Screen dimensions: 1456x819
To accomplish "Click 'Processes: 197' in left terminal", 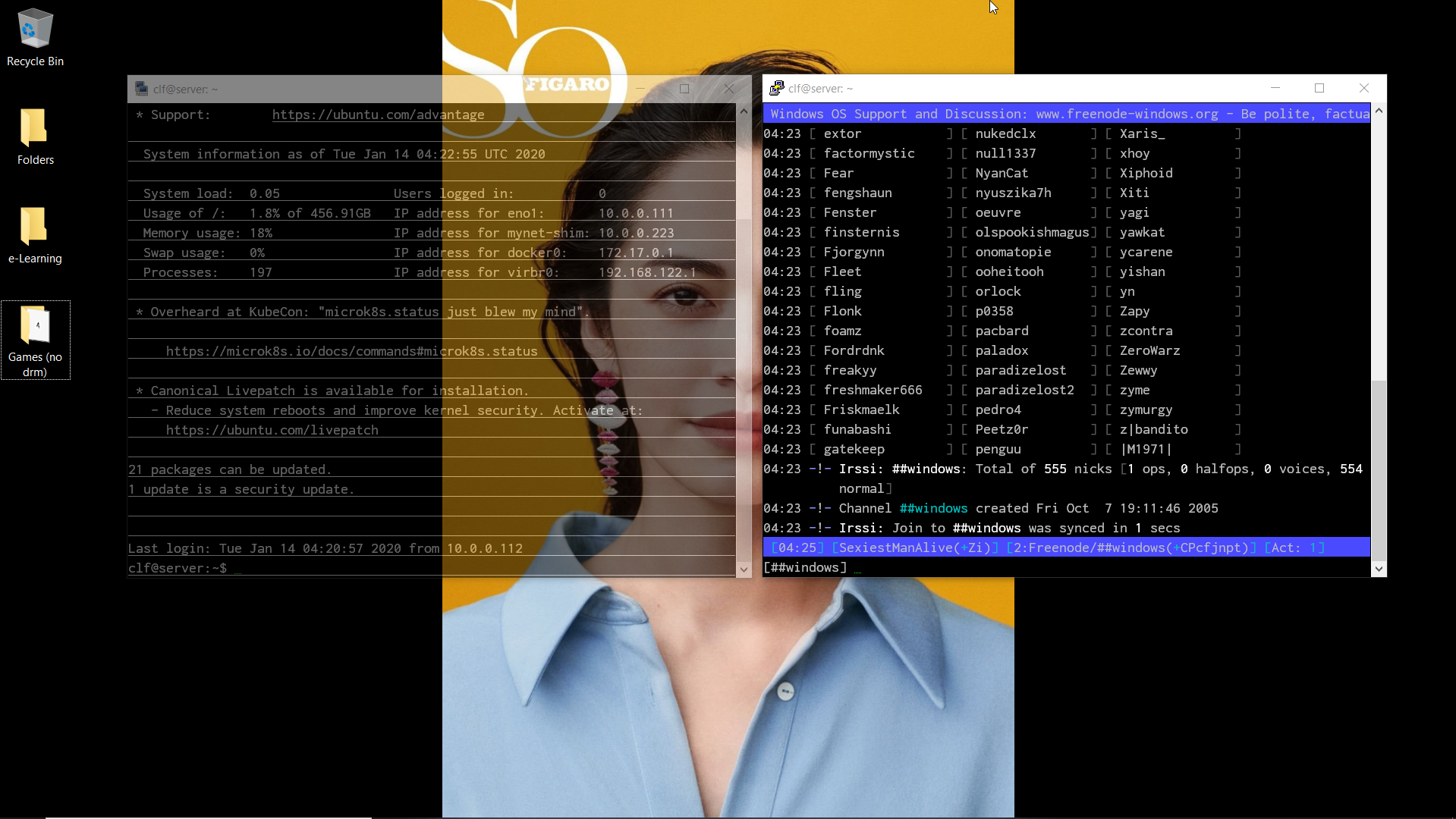I will [208, 272].
